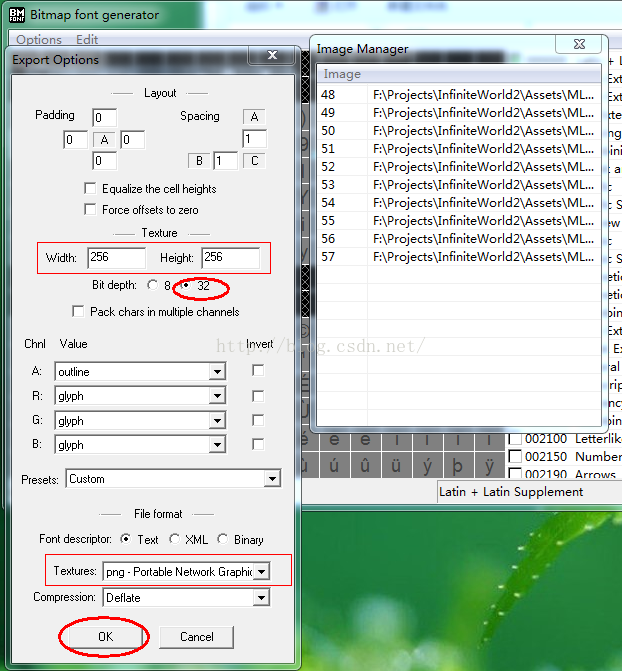Select image row 53 in Image Manager
622x671 pixels.
458,184
